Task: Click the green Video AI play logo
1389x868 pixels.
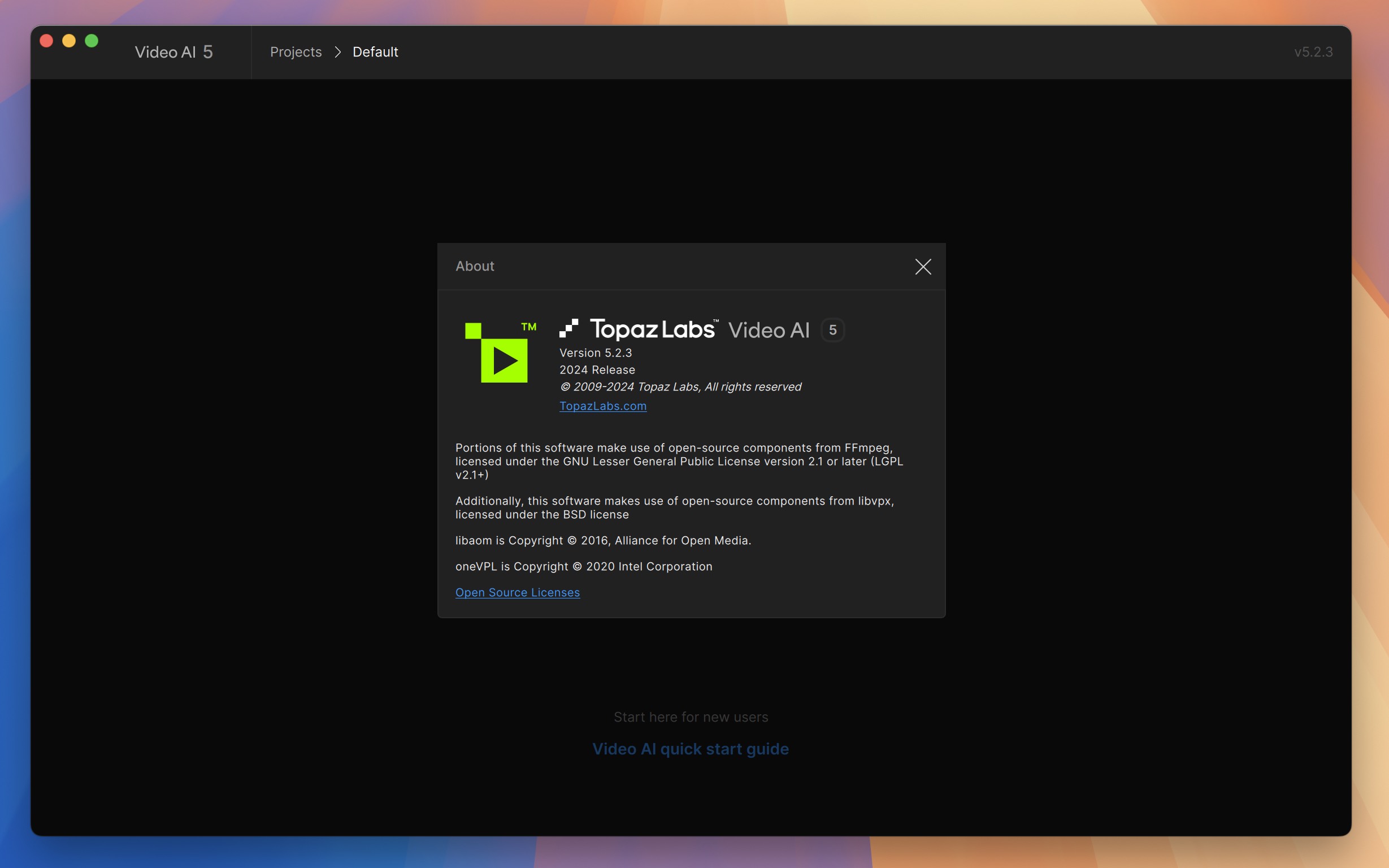Action: coord(501,352)
